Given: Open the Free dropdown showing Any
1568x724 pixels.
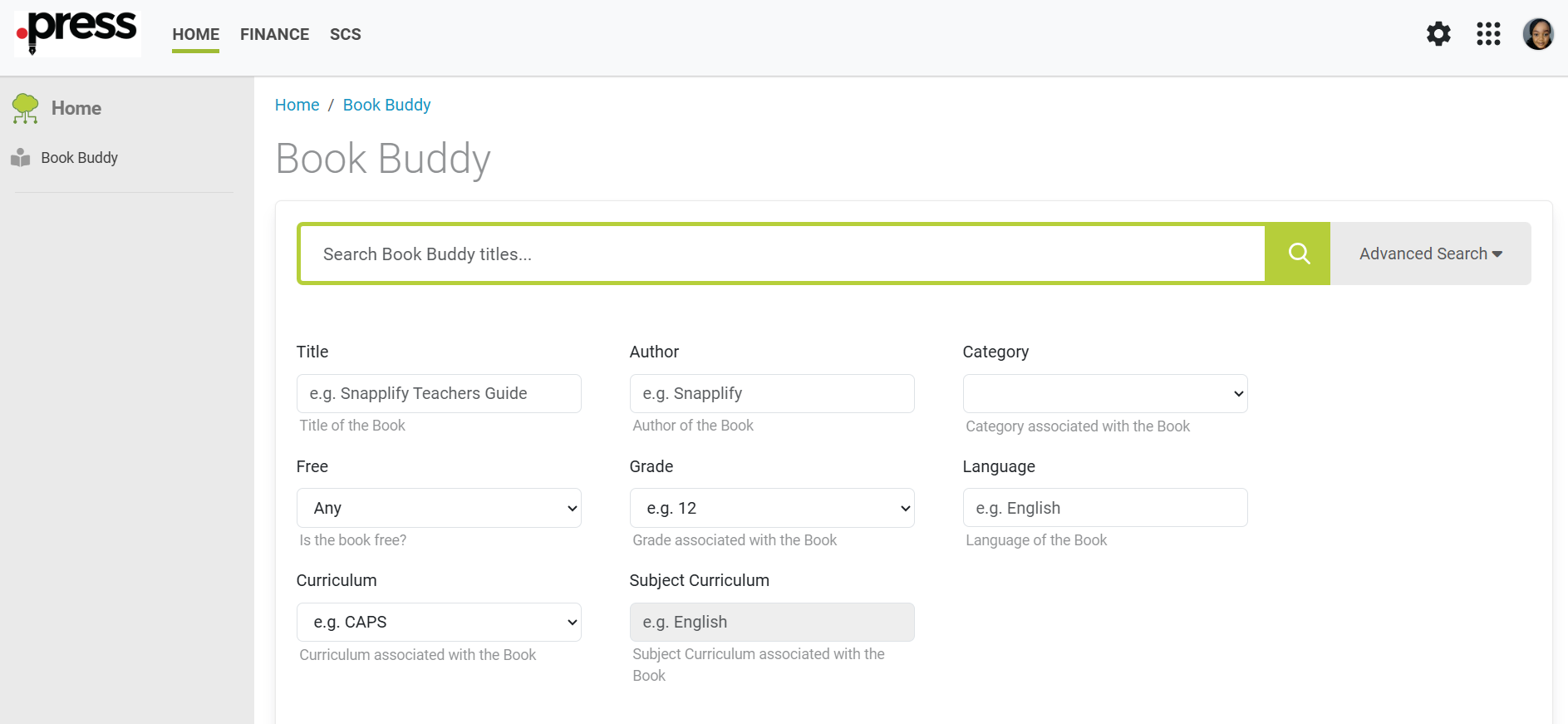Looking at the screenshot, I should click(x=439, y=508).
